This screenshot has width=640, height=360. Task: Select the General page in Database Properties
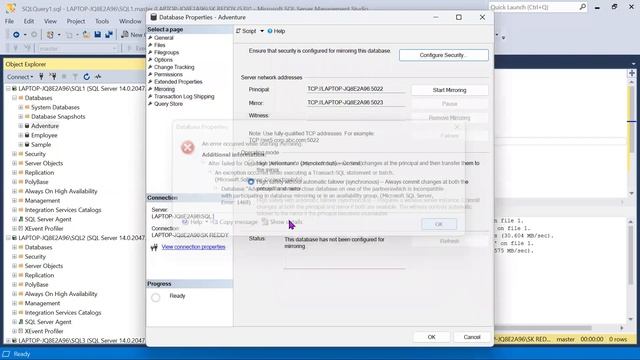click(164, 38)
